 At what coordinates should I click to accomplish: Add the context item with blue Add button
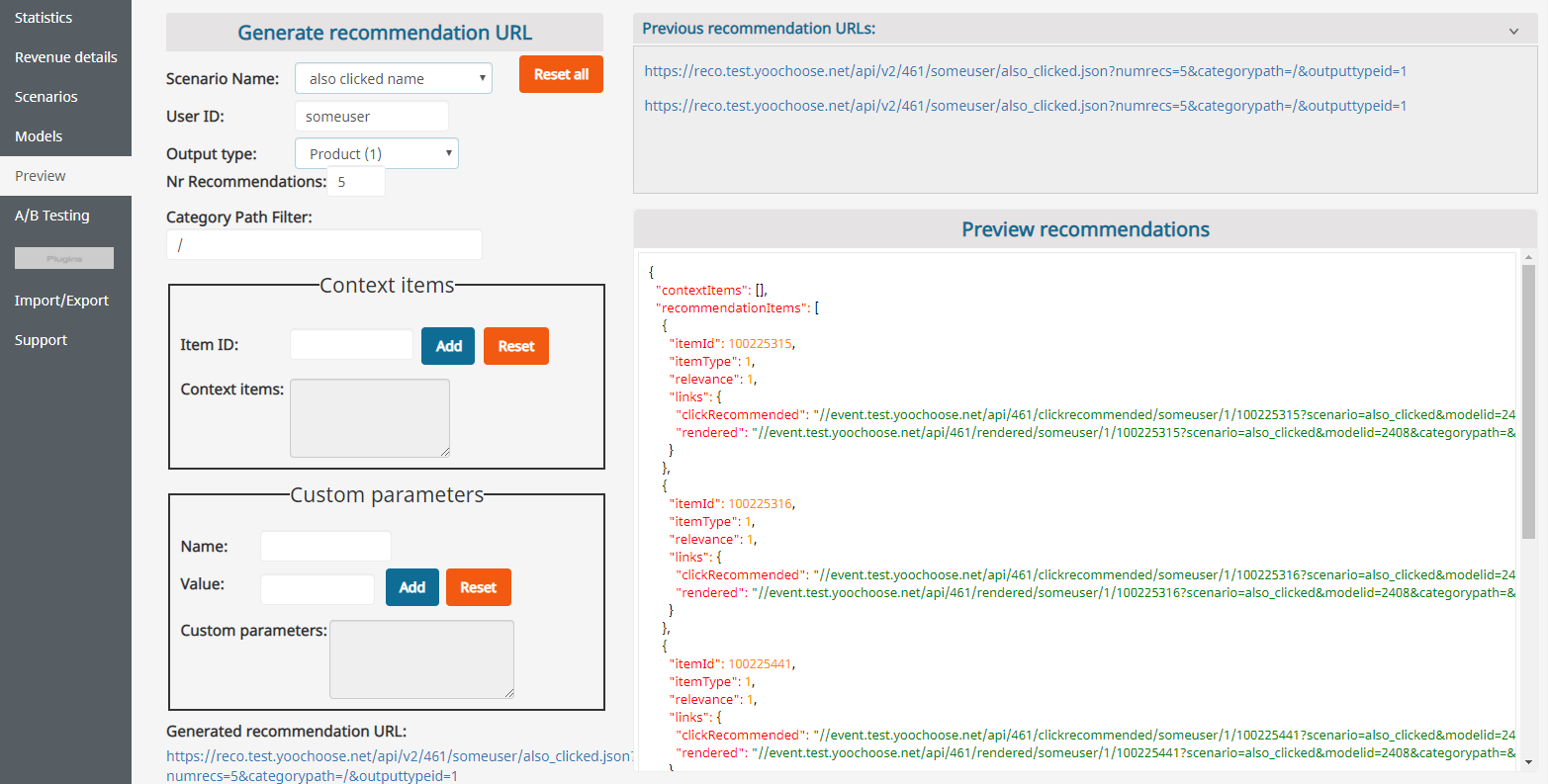click(448, 346)
